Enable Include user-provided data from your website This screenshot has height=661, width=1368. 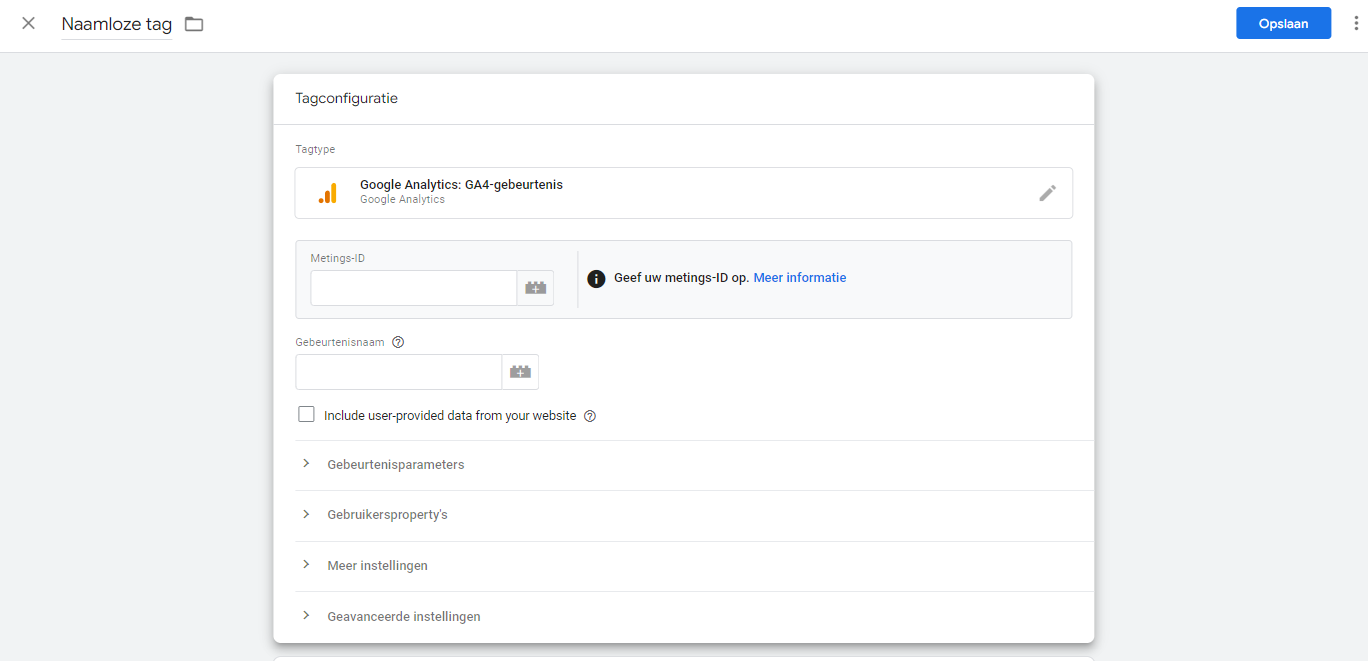(x=306, y=415)
